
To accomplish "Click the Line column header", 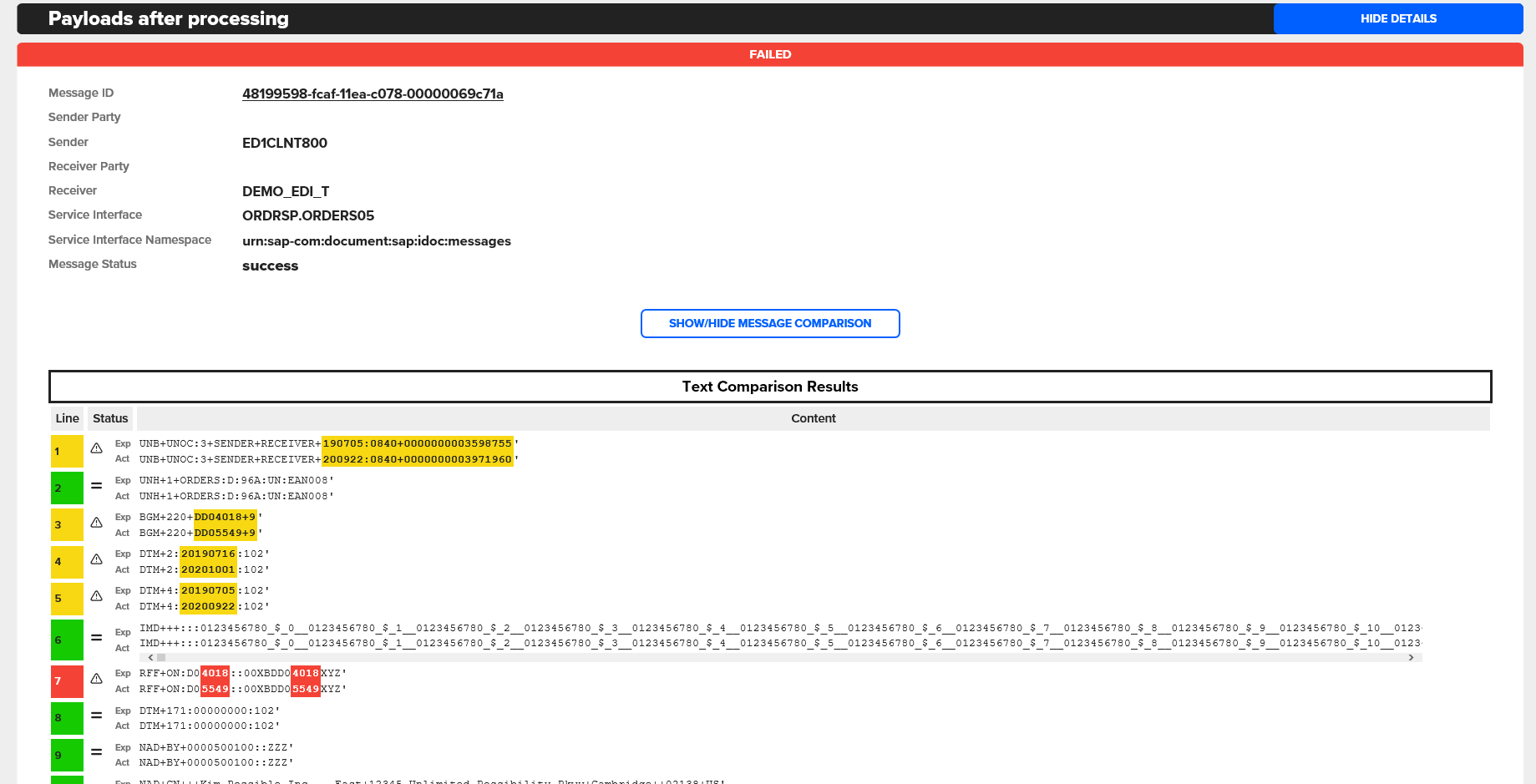I will pyautogui.click(x=68, y=418).
